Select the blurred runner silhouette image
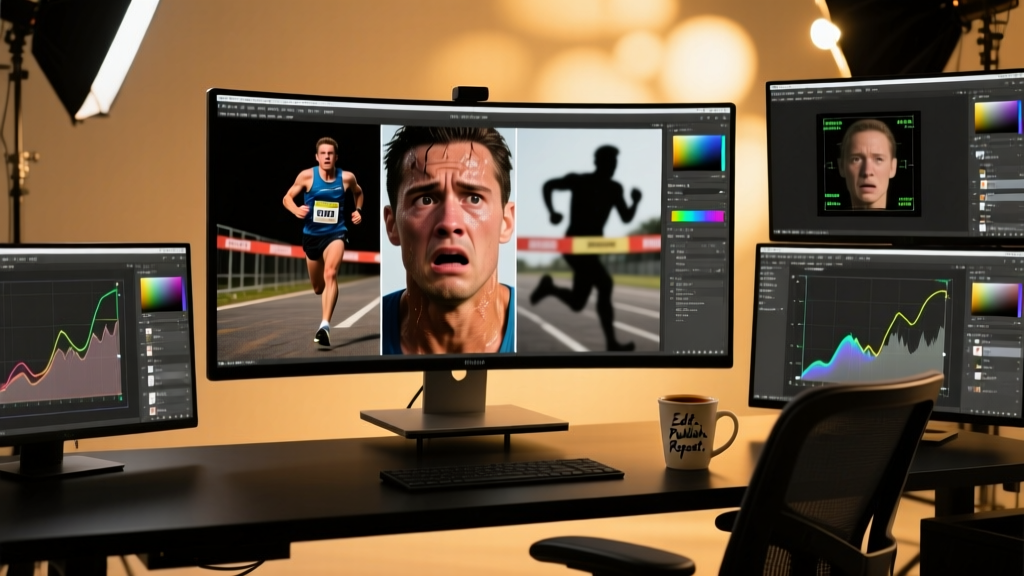Viewport: 1024px width, 576px height. (x=589, y=240)
